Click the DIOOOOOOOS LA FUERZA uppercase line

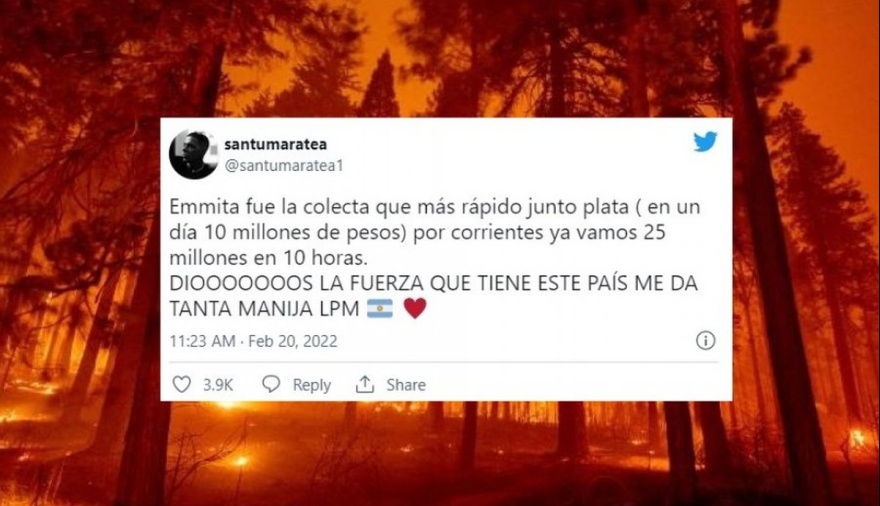(x=433, y=283)
